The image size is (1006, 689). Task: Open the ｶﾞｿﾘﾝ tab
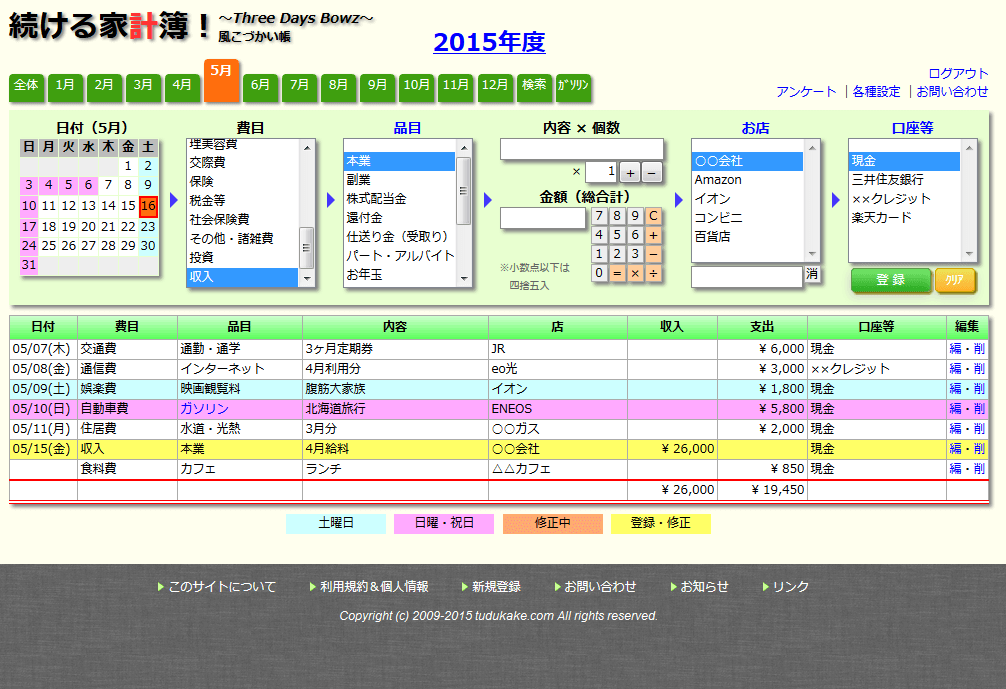pos(572,87)
